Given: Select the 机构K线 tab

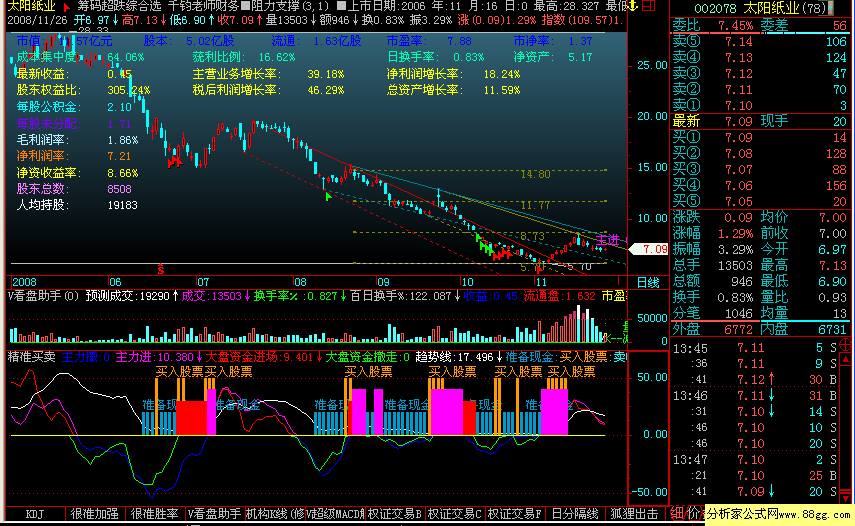Looking at the screenshot, I should [x=275, y=514].
